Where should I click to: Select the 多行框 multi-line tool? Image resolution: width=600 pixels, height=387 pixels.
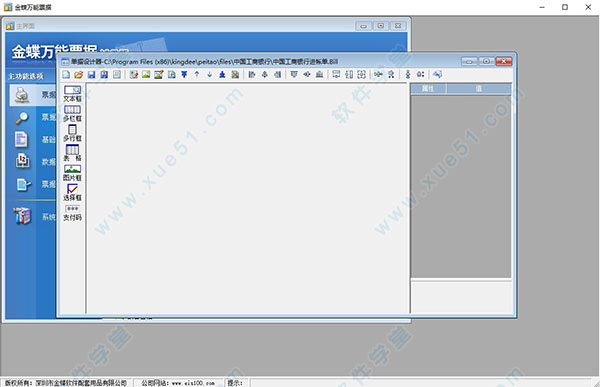(72, 134)
